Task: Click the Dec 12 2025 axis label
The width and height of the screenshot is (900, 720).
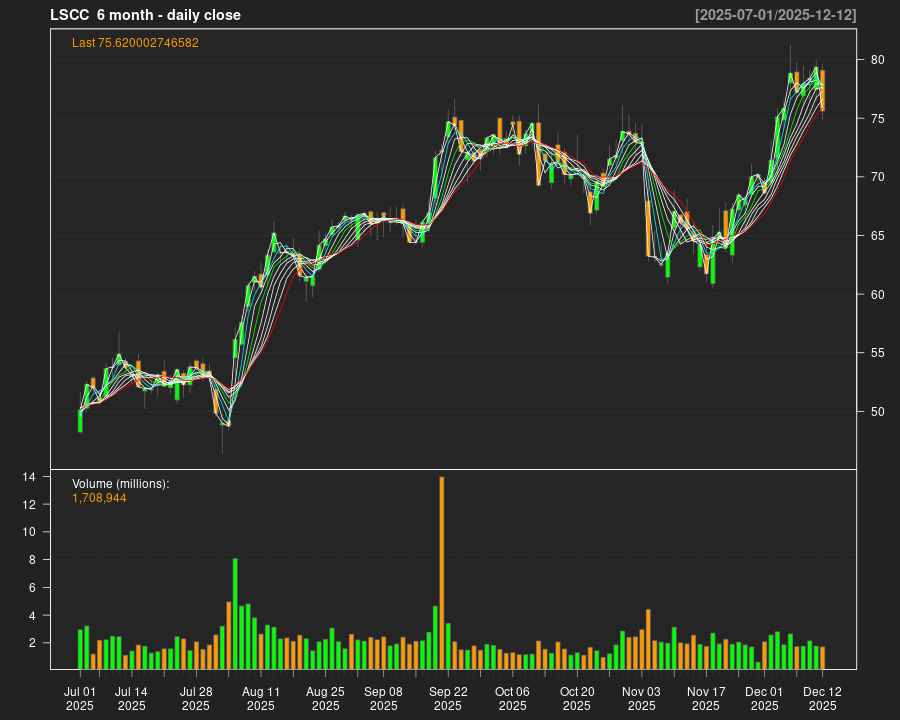Action: pyautogui.click(x=822, y=698)
